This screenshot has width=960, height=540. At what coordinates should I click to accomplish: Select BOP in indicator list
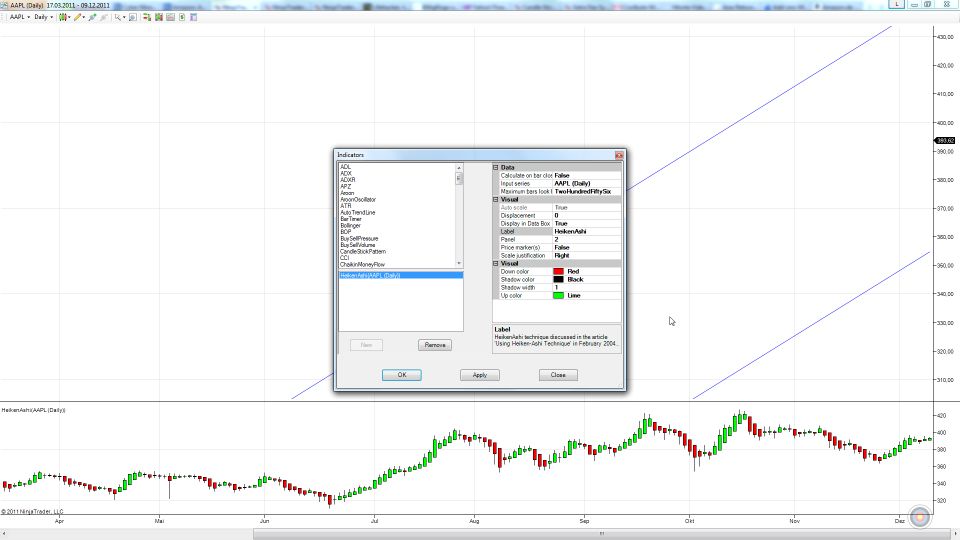click(x=346, y=232)
